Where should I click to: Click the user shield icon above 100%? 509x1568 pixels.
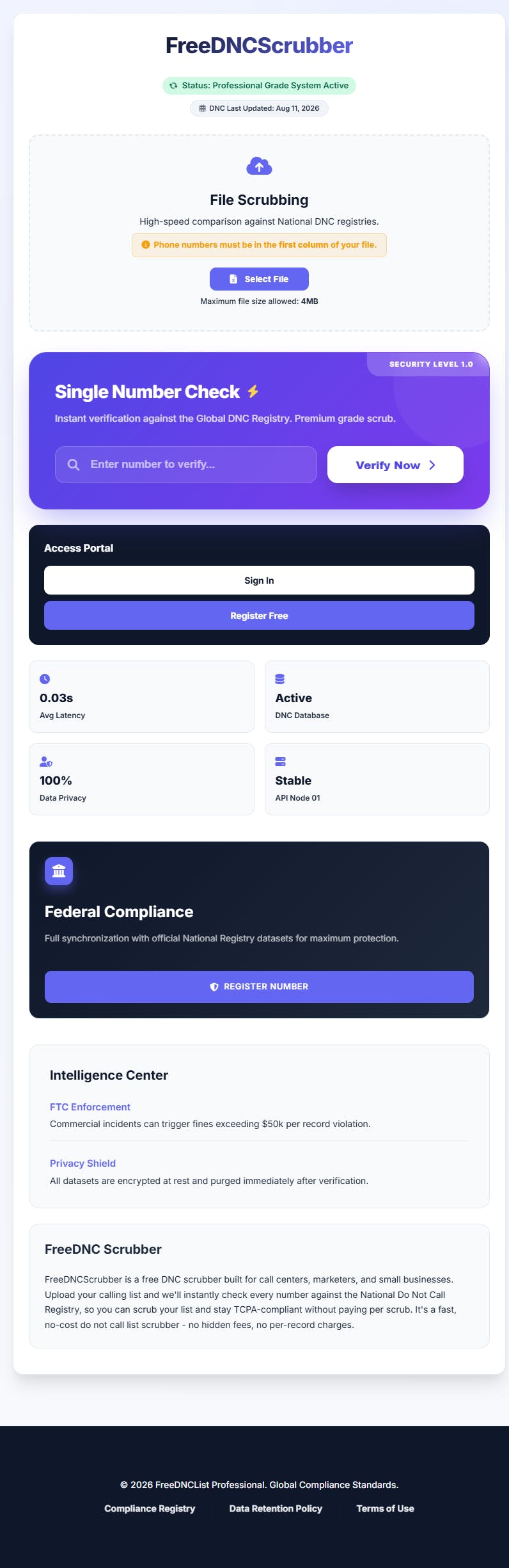pyautogui.click(x=46, y=762)
